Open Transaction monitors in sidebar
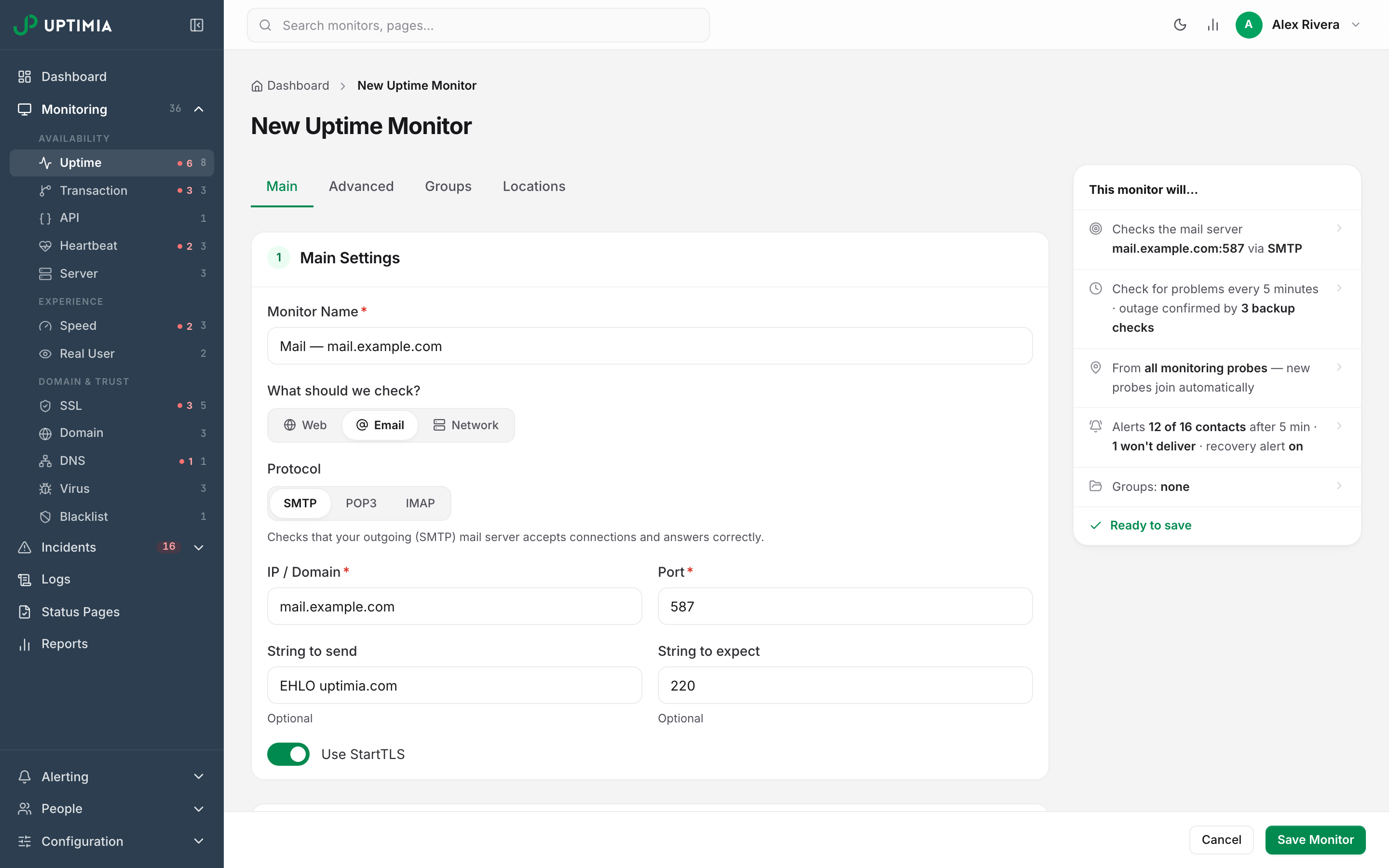 tap(112, 190)
